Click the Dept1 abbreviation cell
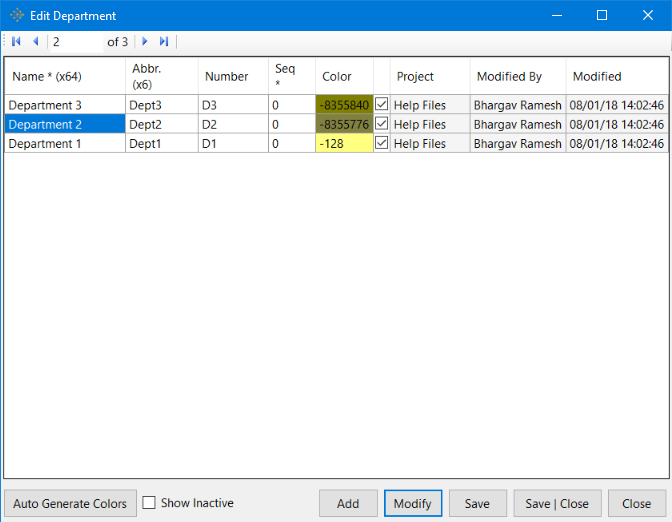672x522 pixels. (x=162, y=143)
